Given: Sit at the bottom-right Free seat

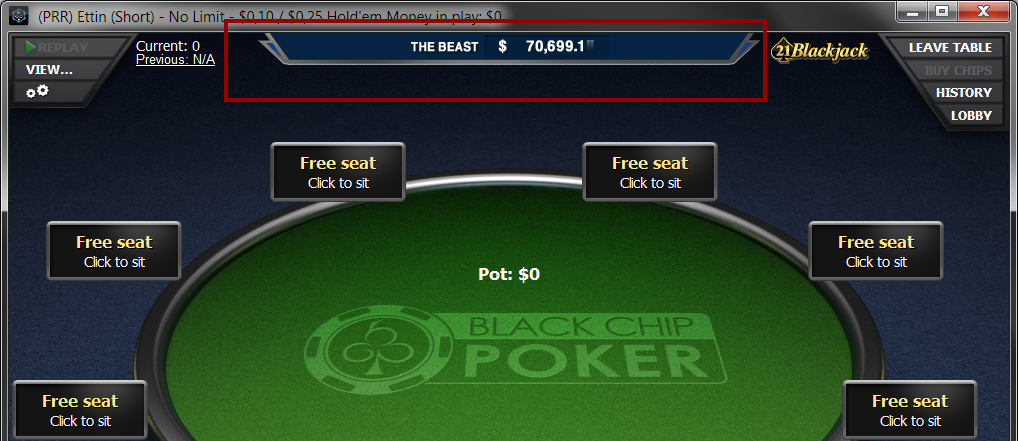Looking at the screenshot, I should pyautogui.click(x=910, y=409).
